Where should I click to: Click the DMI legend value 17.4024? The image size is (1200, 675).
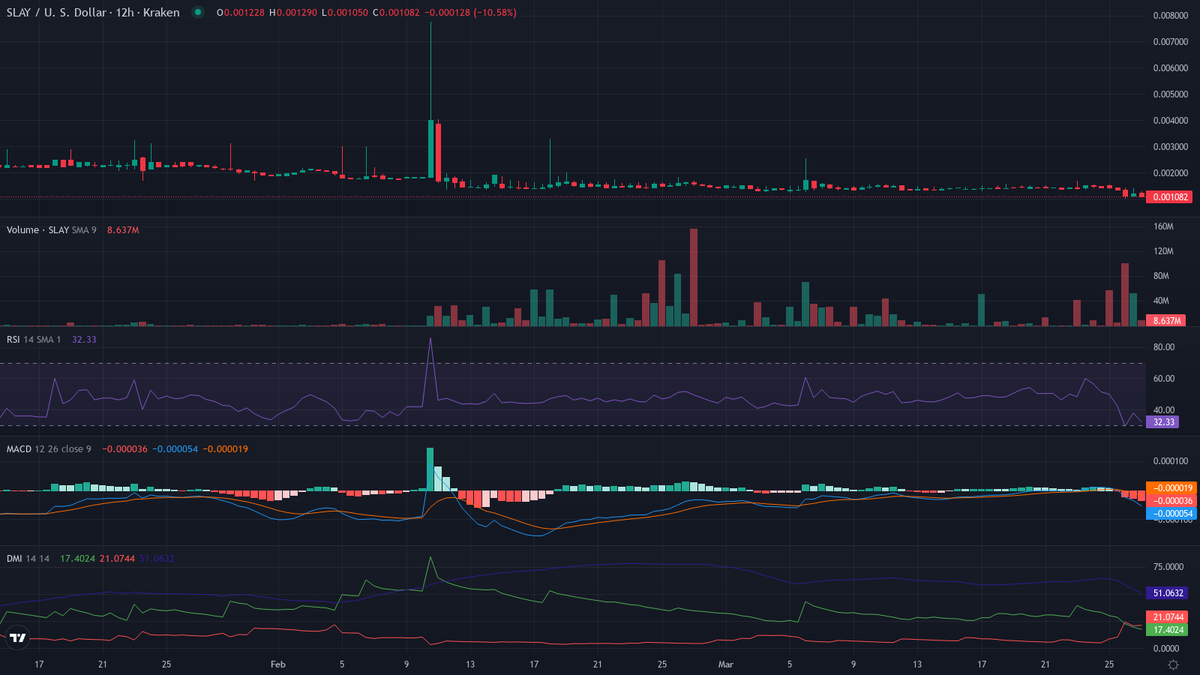(x=76, y=558)
